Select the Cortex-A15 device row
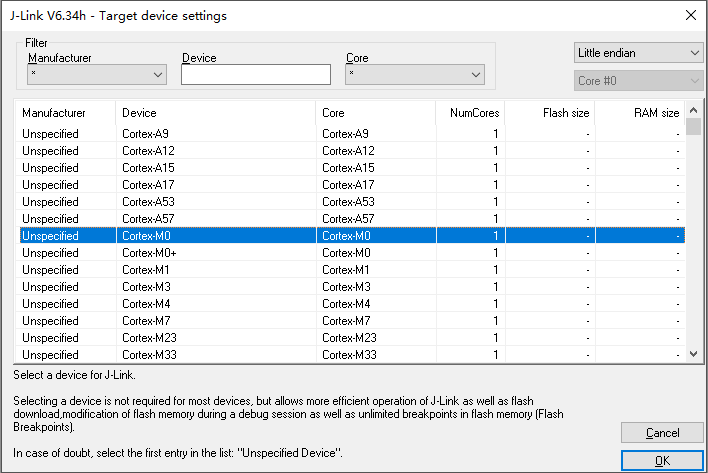 point(351,168)
